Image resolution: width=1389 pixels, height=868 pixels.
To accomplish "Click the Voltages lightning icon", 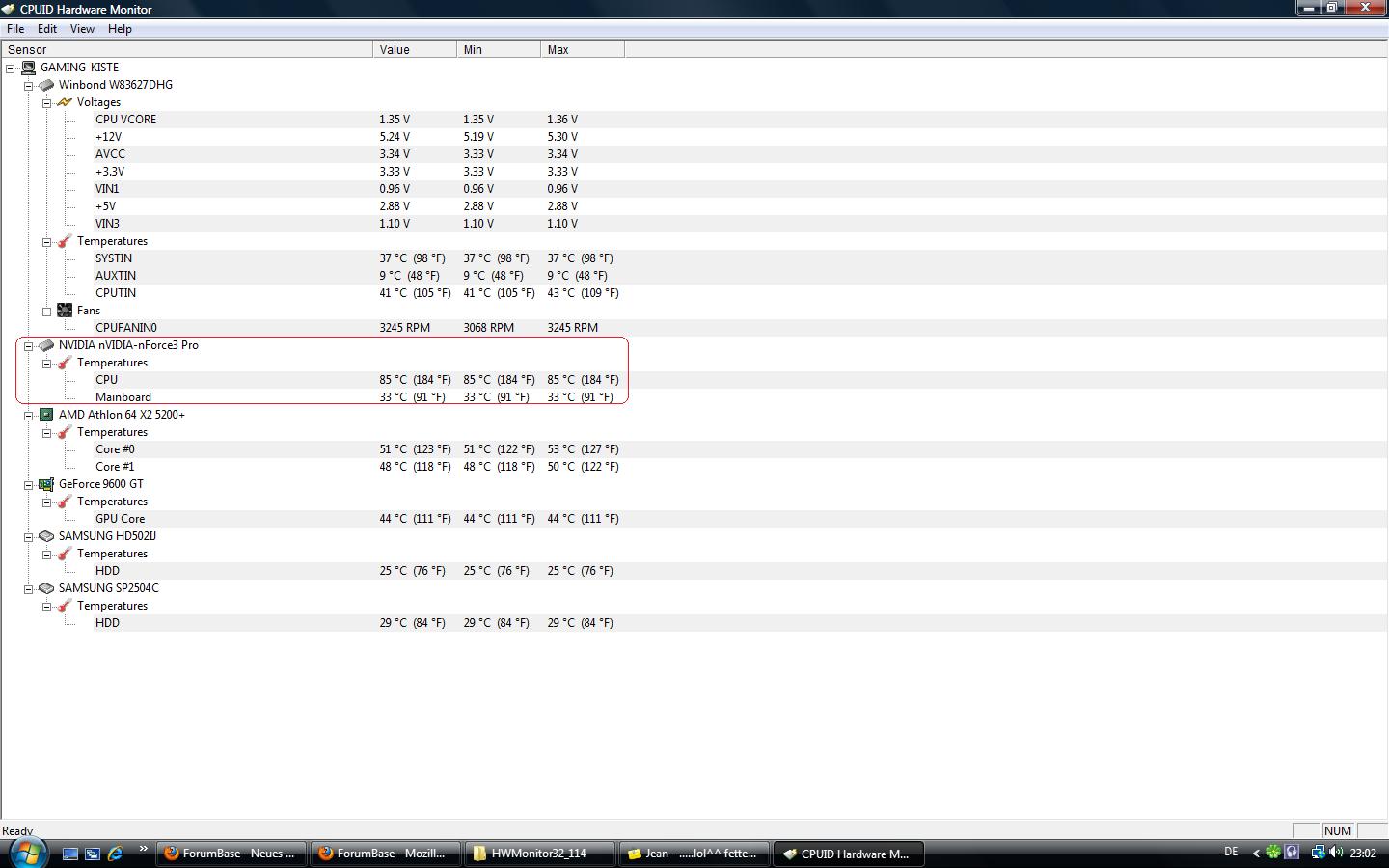I will tap(65, 102).
